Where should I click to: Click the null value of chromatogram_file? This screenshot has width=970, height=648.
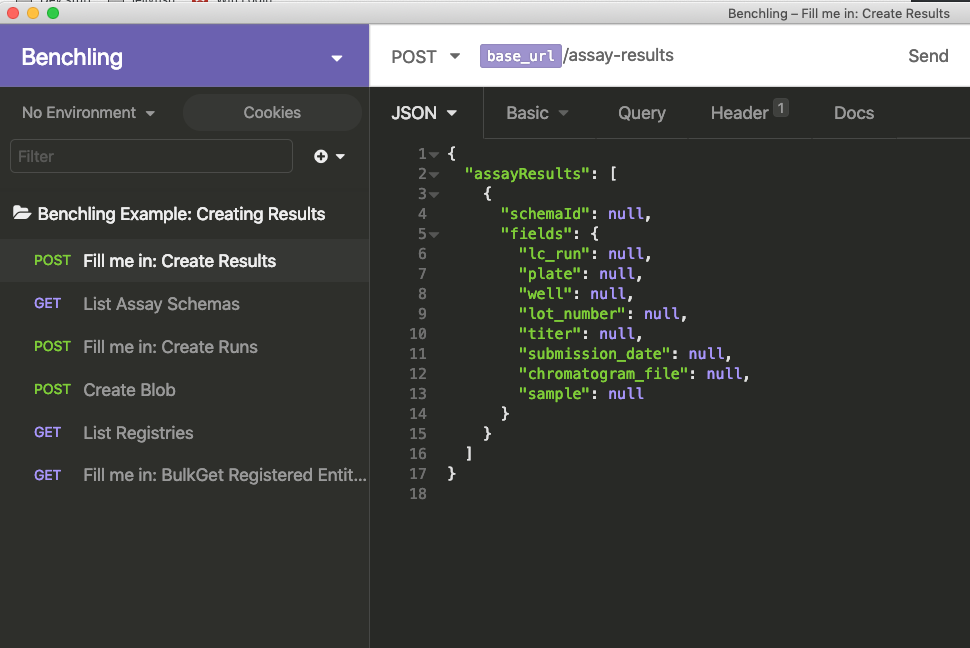click(x=724, y=373)
